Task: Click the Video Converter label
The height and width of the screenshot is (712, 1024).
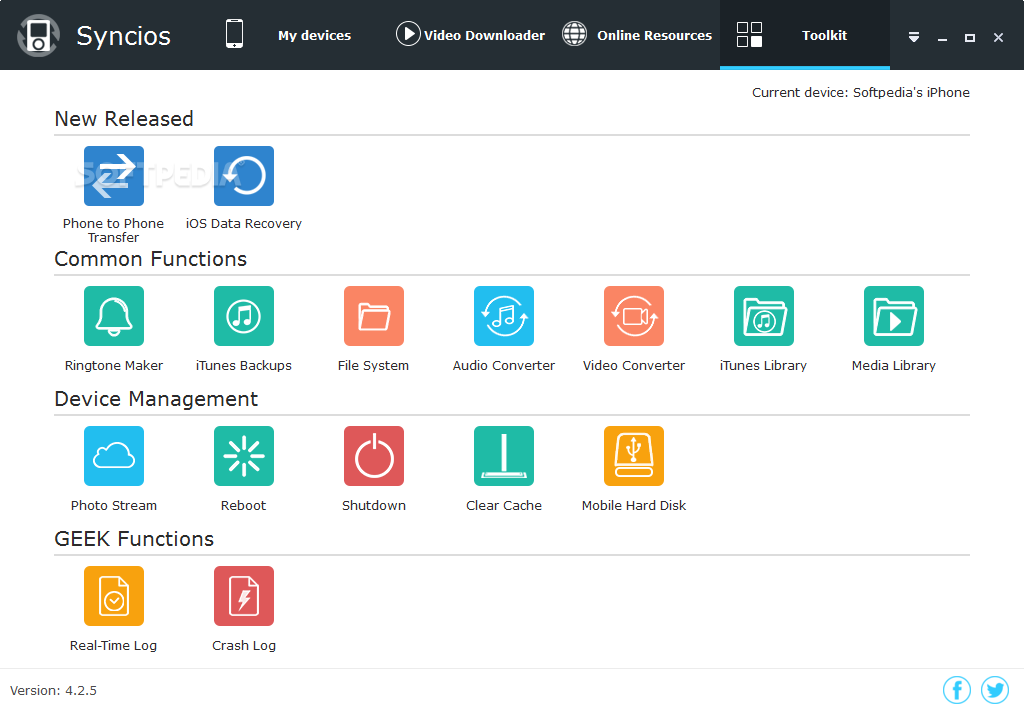Action: click(x=633, y=365)
